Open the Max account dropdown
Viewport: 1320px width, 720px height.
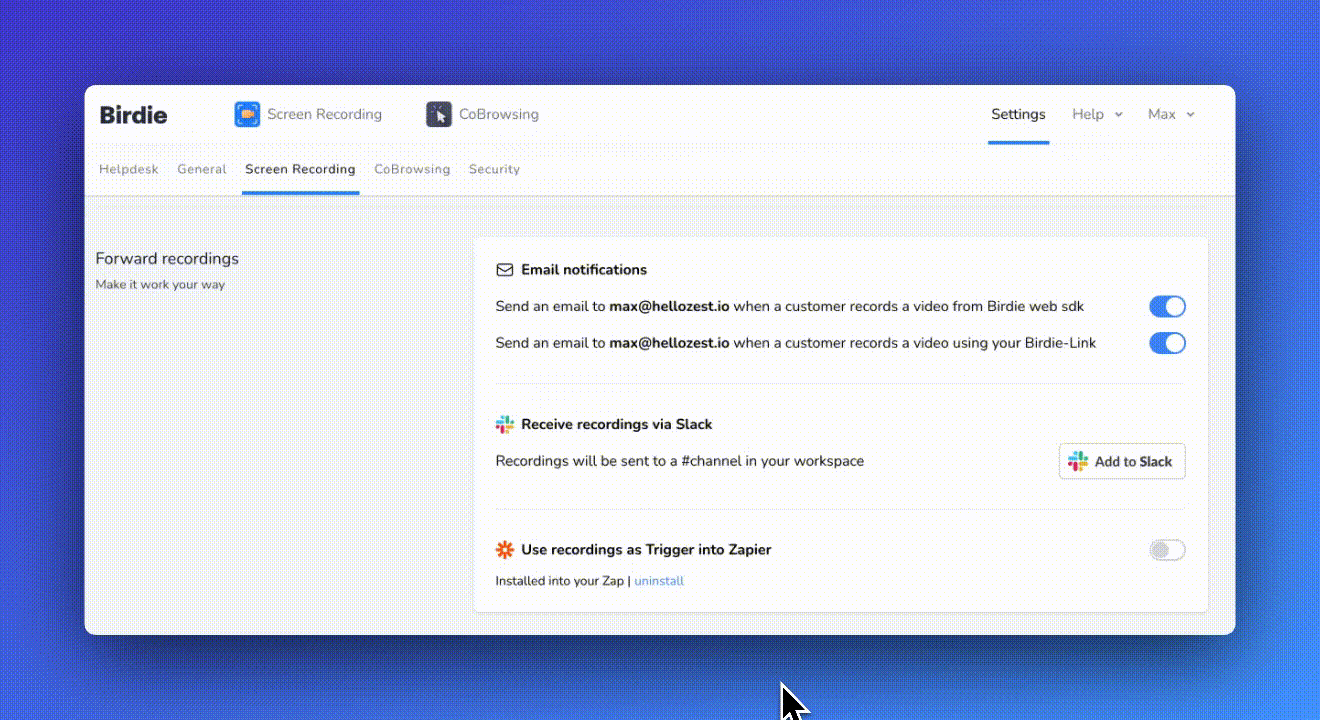click(1170, 114)
